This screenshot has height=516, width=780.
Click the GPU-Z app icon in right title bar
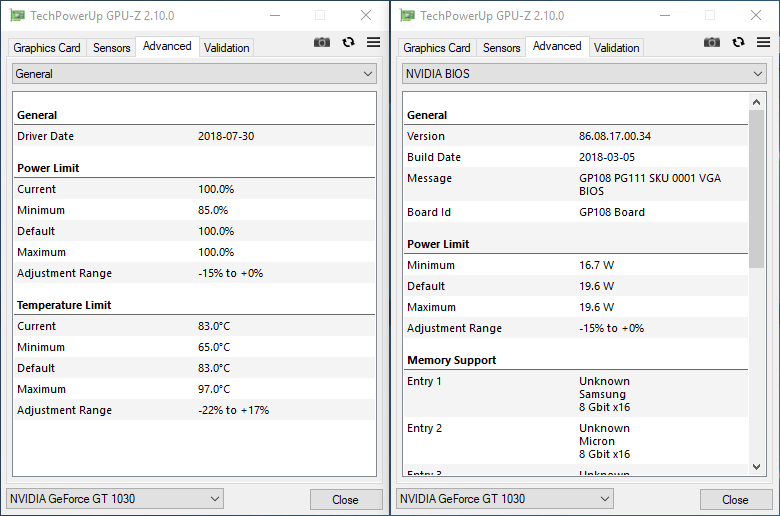(x=407, y=15)
